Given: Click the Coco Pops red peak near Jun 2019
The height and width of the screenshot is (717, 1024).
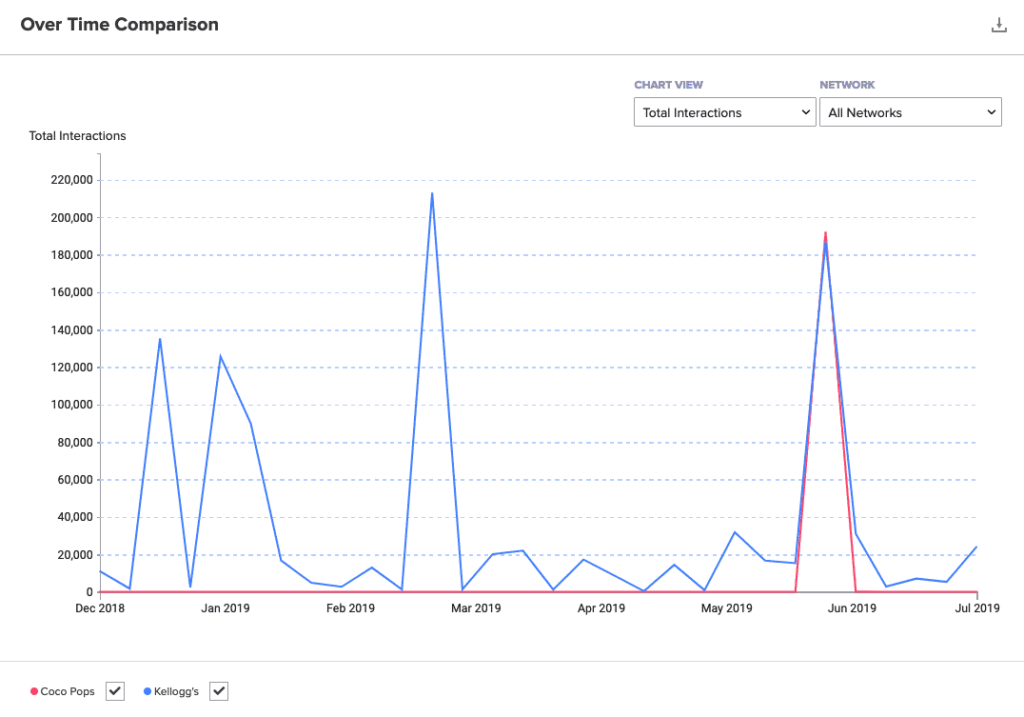Looking at the screenshot, I should tap(825, 234).
